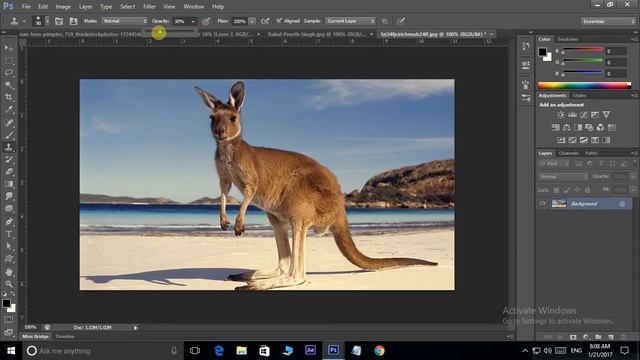Screen dimensions: 640x360
Task: Open File Explorer from the taskbar
Action: click(x=242, y=351)
